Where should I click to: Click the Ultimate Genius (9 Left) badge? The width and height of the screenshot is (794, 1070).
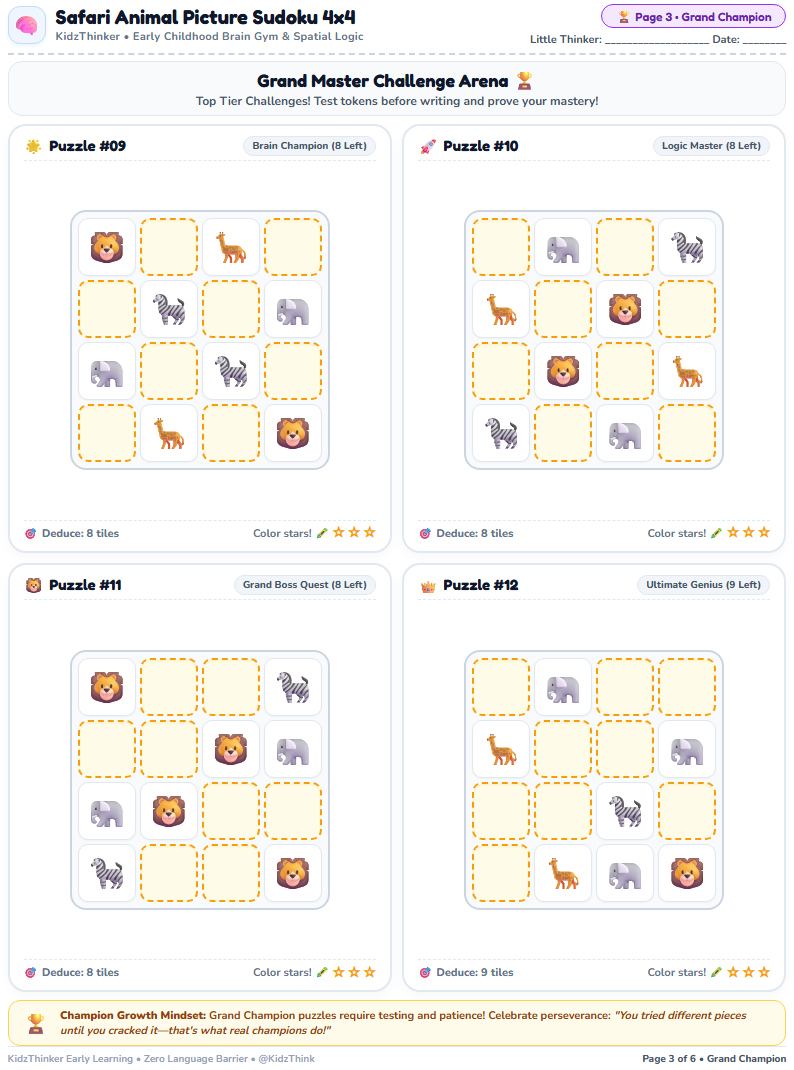tap(703, 584)
